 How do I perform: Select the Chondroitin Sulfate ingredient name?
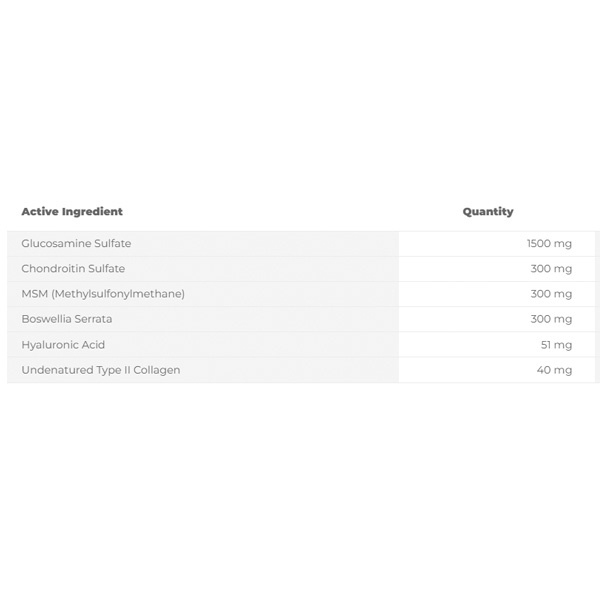click(x=73, y=269)
